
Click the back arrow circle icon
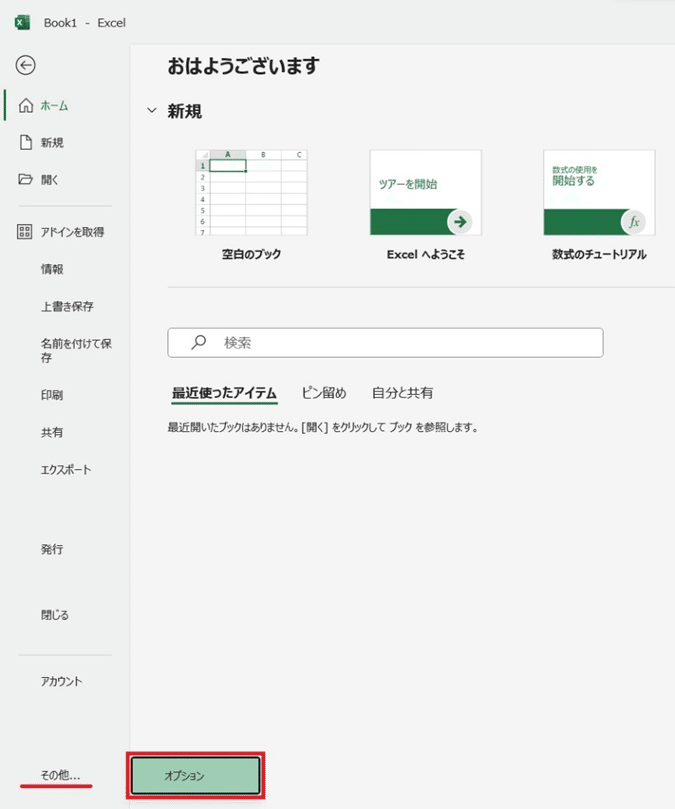coord(25,65)
